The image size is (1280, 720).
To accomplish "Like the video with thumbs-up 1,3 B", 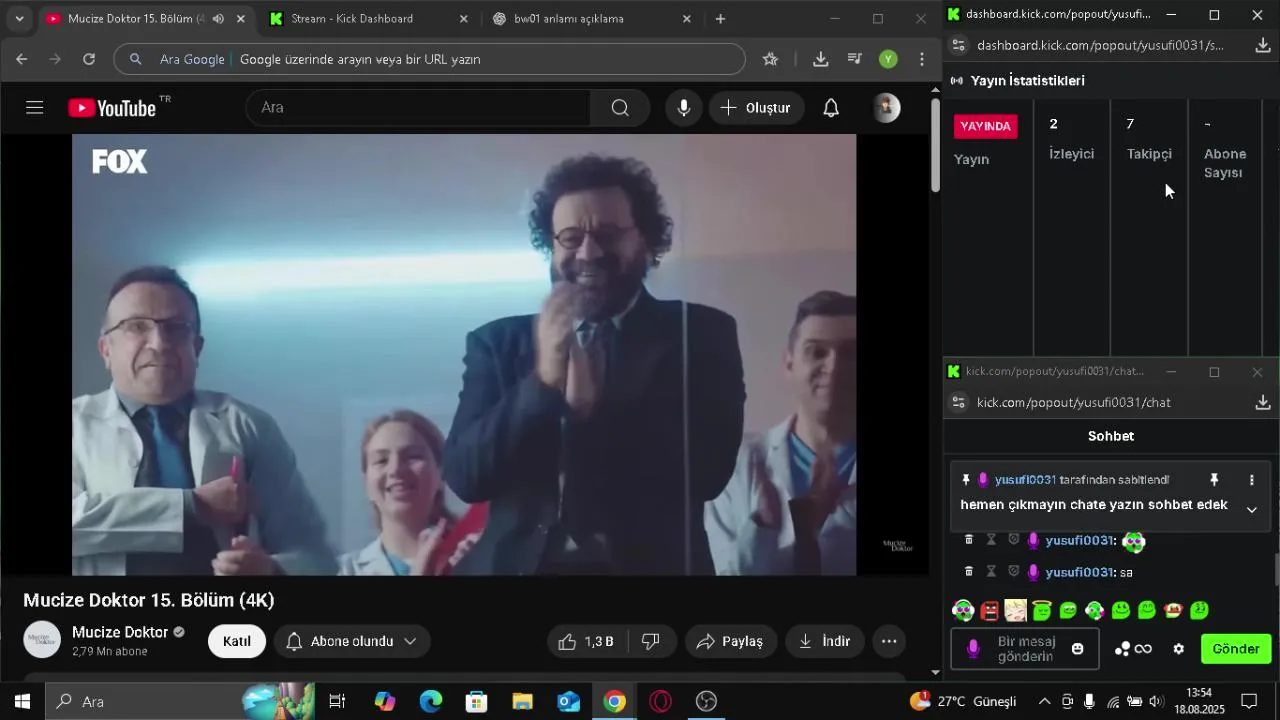I will 587,642.
